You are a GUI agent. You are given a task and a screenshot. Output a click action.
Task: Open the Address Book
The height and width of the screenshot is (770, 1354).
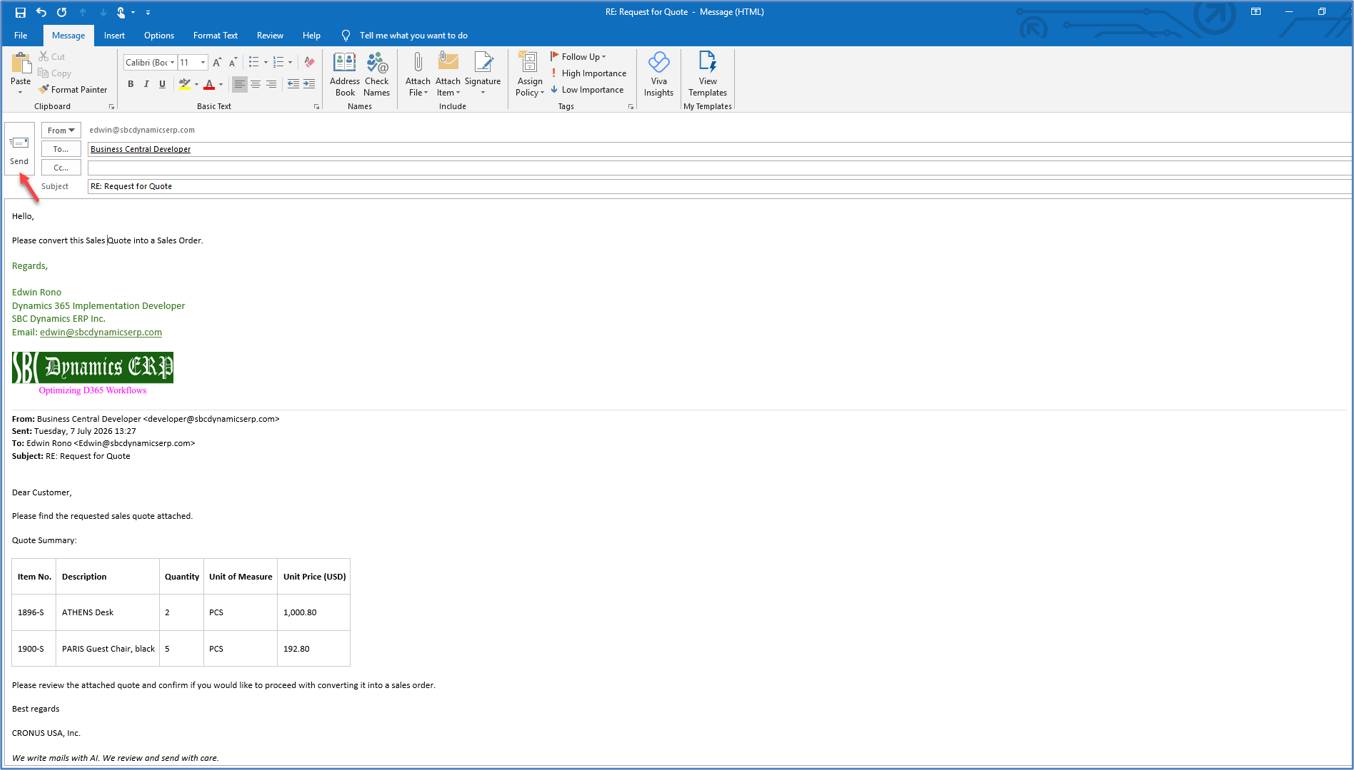(x=344, y=74)
